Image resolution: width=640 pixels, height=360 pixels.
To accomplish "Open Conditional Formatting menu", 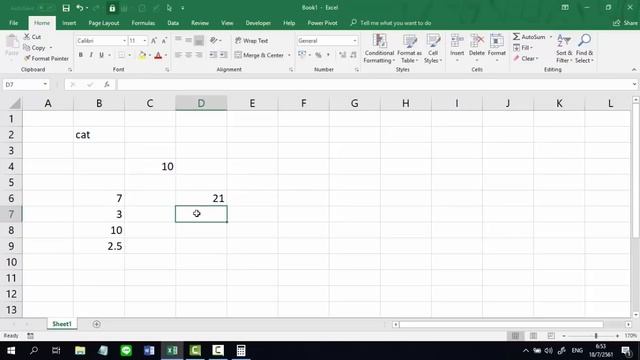I will pyautogui.click(x=379, y=49).
